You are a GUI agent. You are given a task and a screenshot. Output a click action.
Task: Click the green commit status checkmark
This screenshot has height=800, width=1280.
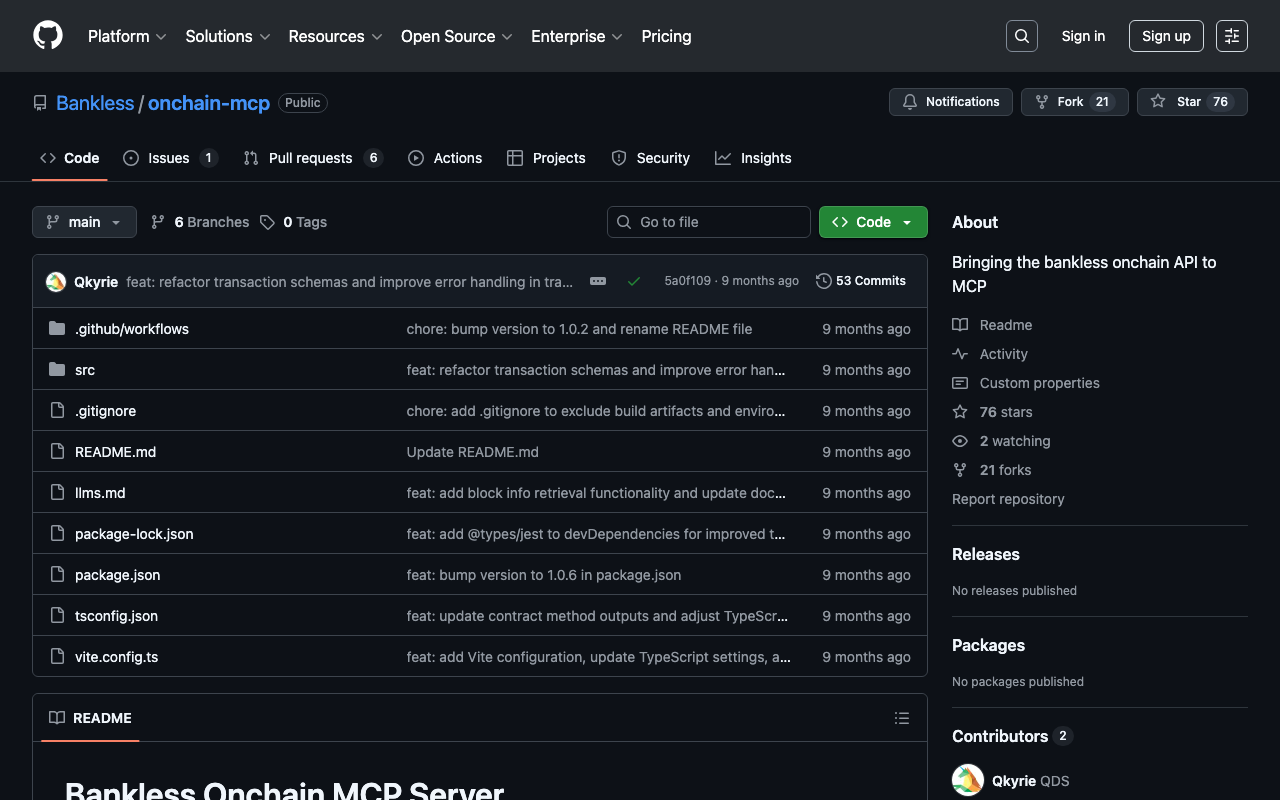pyautogui.click(x=633, y=281)
